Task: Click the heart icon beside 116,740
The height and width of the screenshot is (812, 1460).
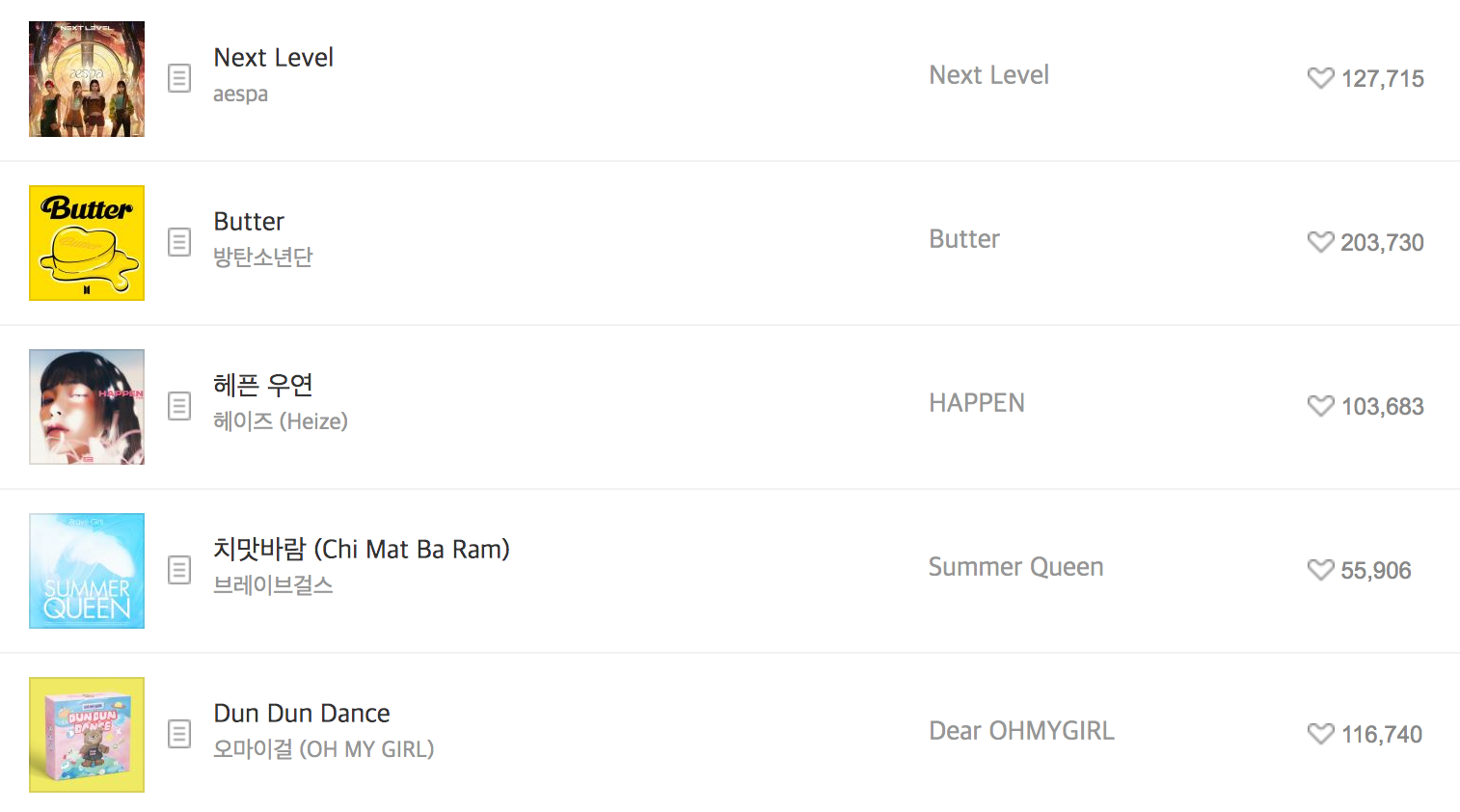Action: point(1320,734)
